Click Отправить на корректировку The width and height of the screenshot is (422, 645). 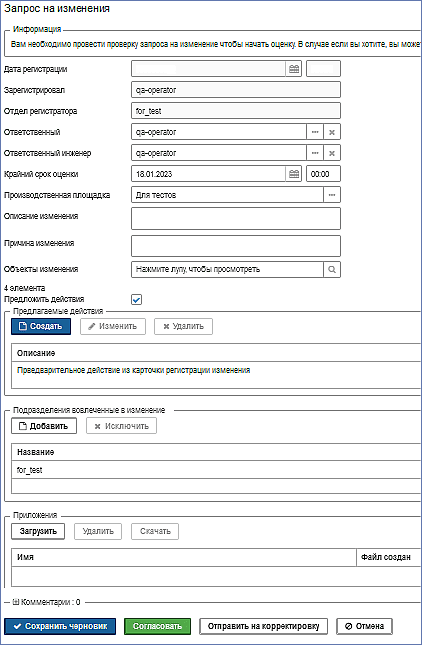[x=263, y=626]
